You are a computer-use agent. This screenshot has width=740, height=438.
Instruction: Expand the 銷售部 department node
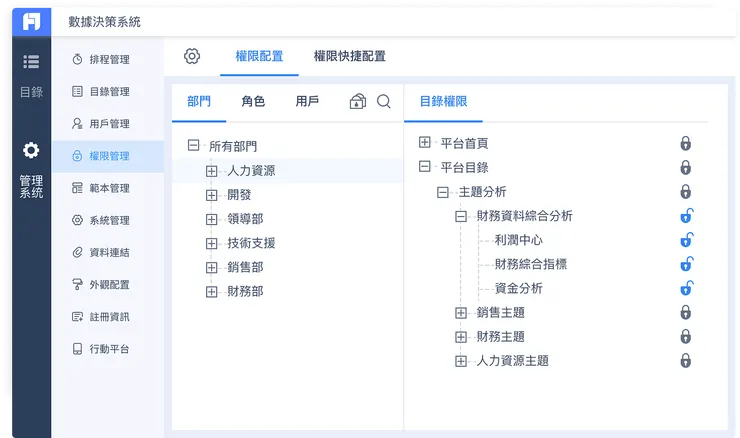pos(211,268)
